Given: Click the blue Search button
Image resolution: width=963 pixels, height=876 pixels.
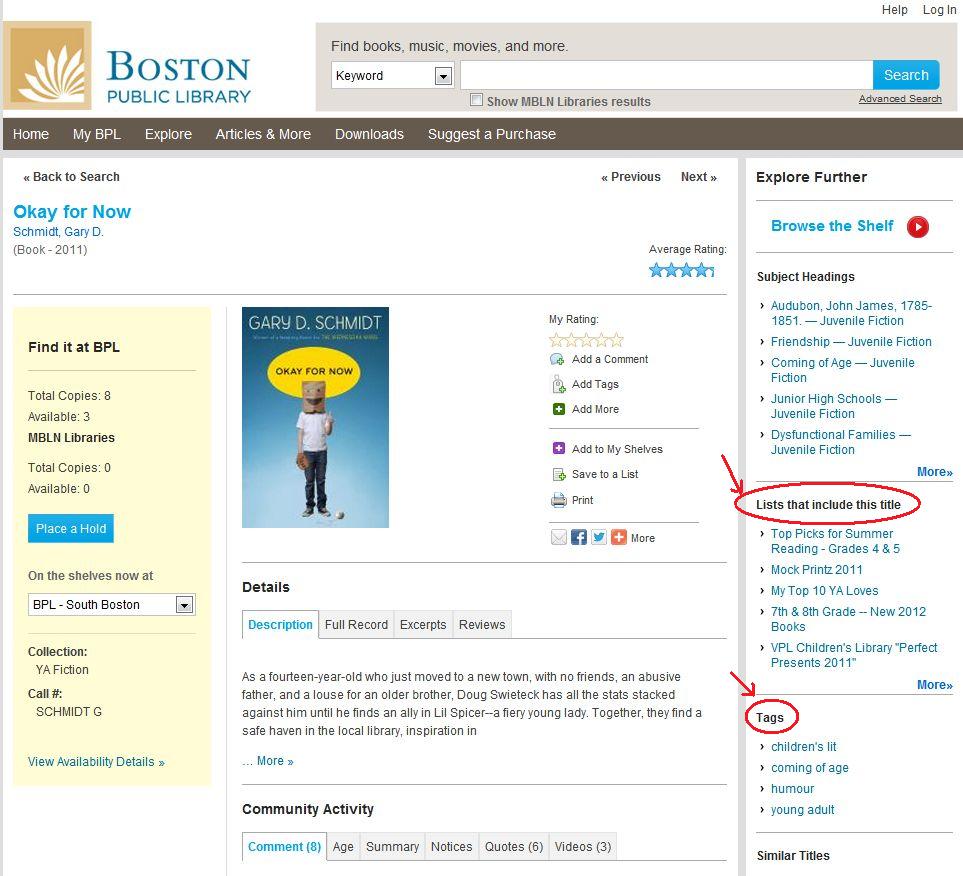Looking at the screenshot, I should [906, 75].
